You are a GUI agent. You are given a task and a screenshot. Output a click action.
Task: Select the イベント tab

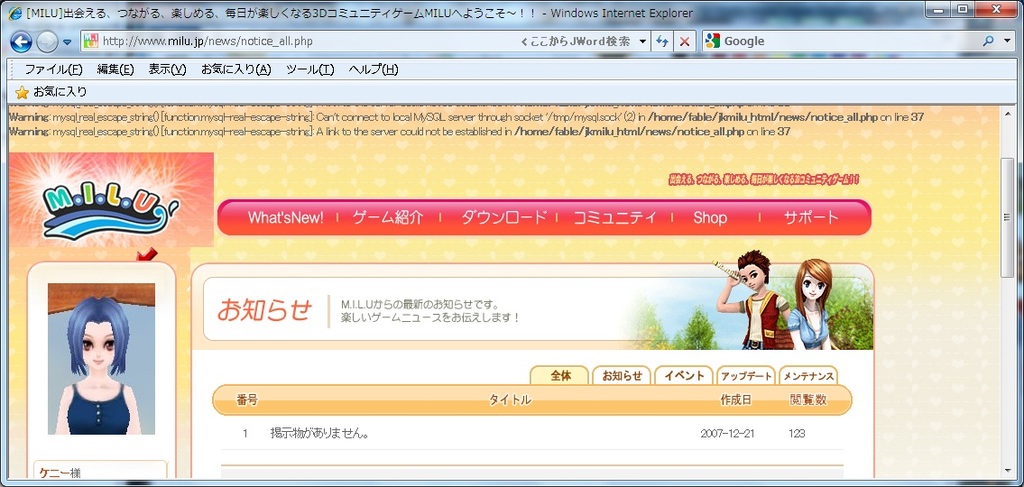tap(683, 376)
